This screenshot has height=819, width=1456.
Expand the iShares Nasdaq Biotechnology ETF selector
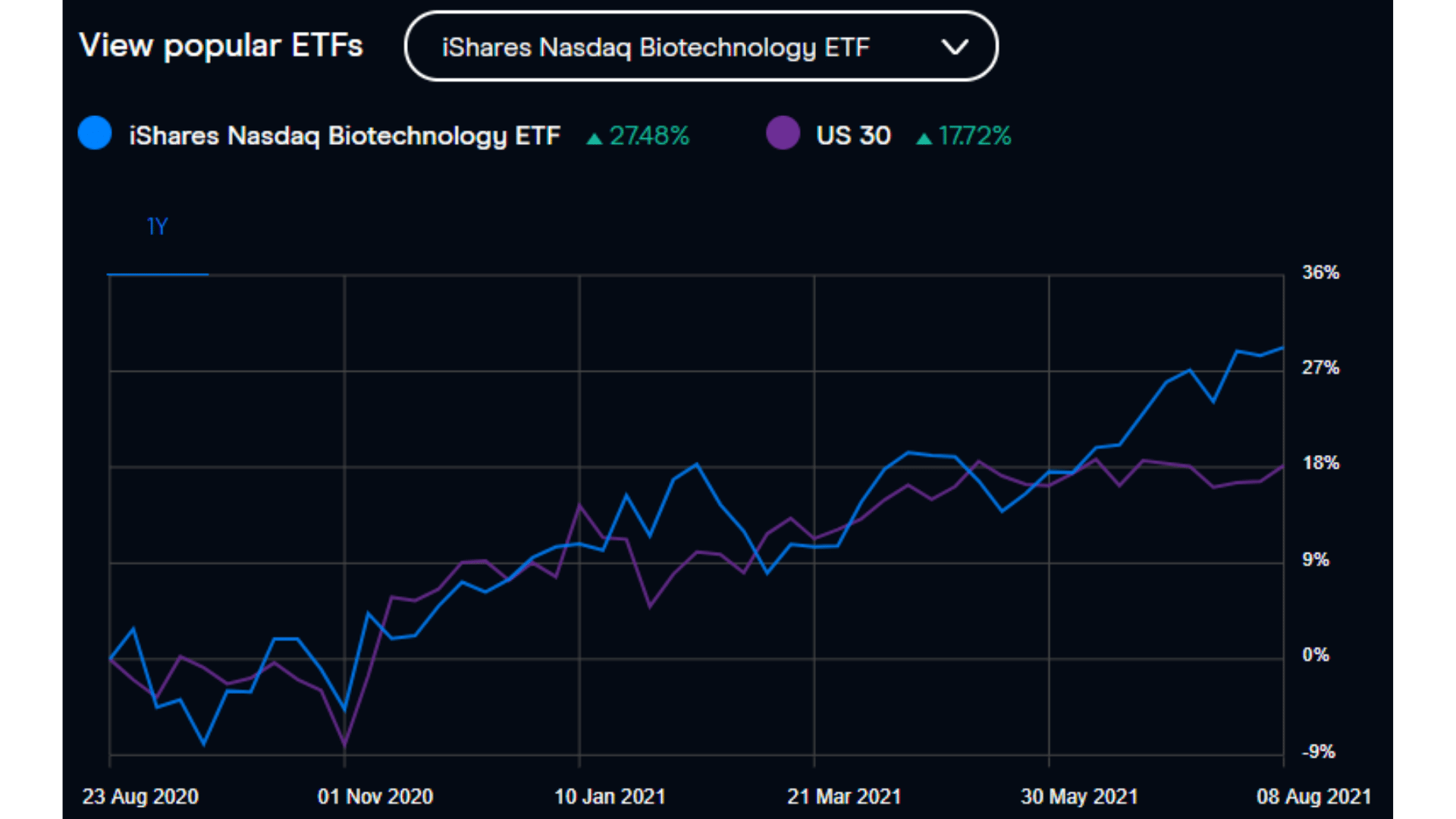701,46
